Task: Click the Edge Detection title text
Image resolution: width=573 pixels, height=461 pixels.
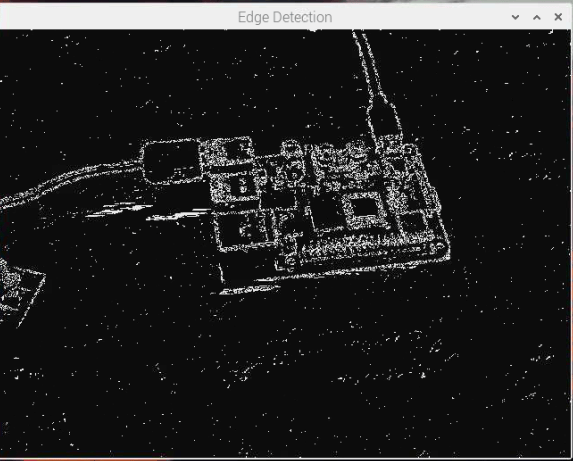Action: coord(285,17)
